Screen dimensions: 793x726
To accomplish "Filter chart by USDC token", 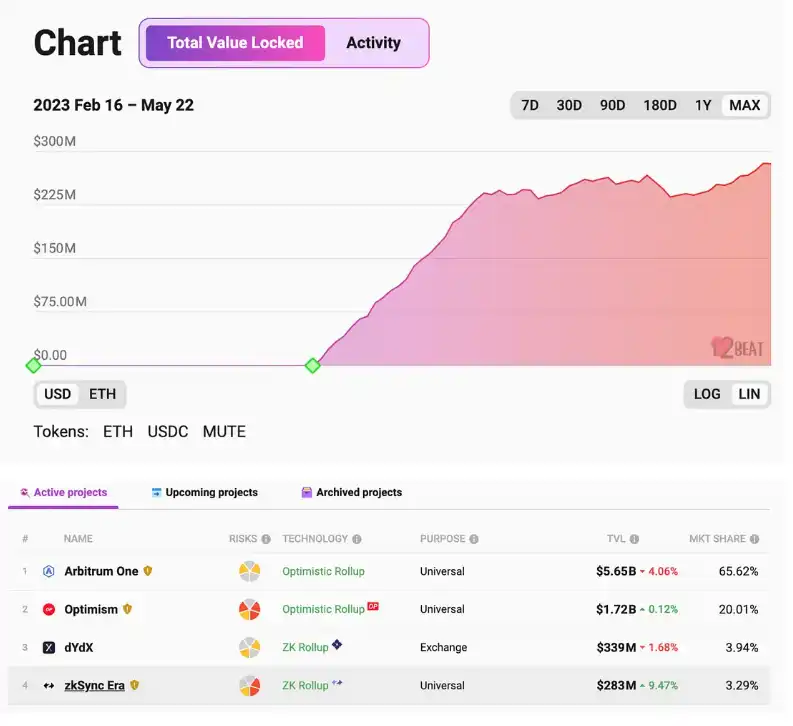I will click(x=168, y=431).
